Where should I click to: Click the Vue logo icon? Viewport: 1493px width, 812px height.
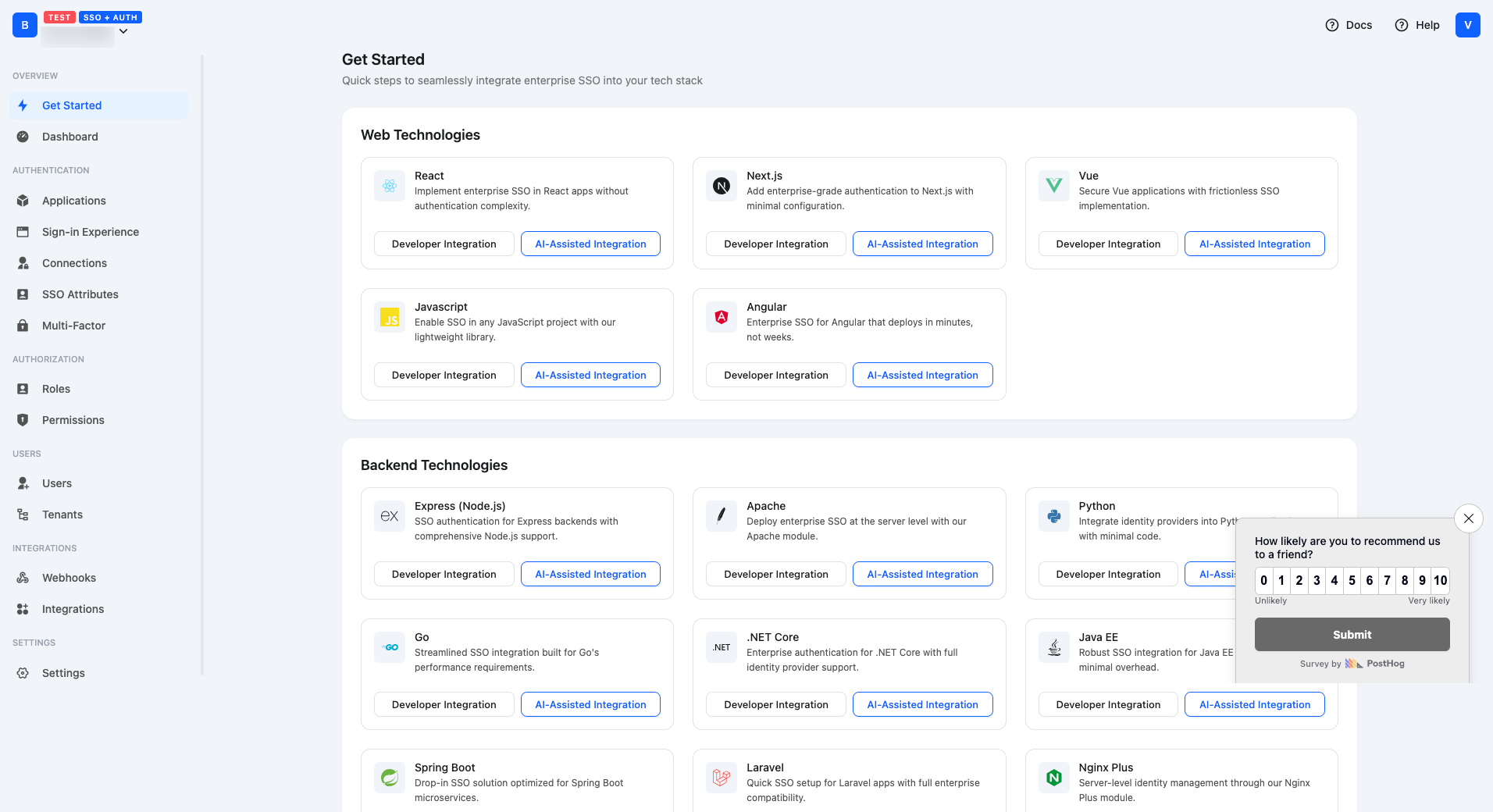[x=1053, y=186]
